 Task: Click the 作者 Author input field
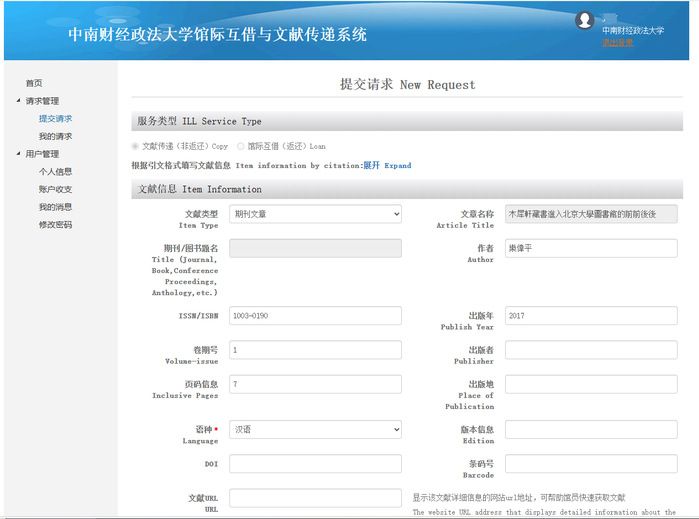point(590,248)
